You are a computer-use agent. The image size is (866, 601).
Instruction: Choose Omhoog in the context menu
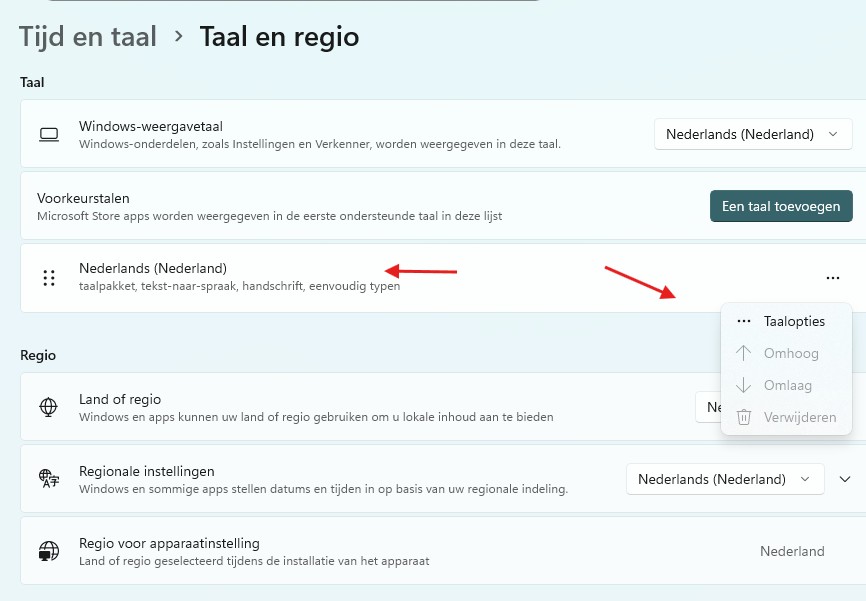point(786,353)
